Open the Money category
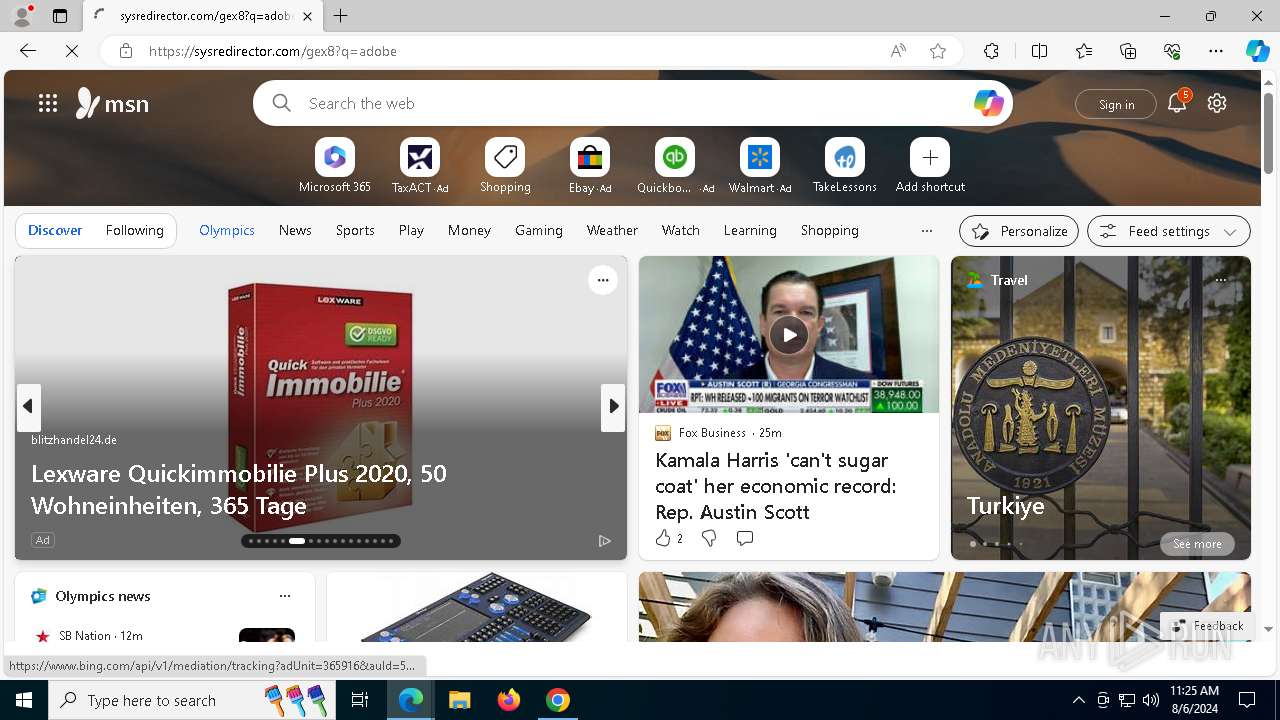Viewport: 1280px width, 720px height. pyautogui.click(x=469, y=230)
